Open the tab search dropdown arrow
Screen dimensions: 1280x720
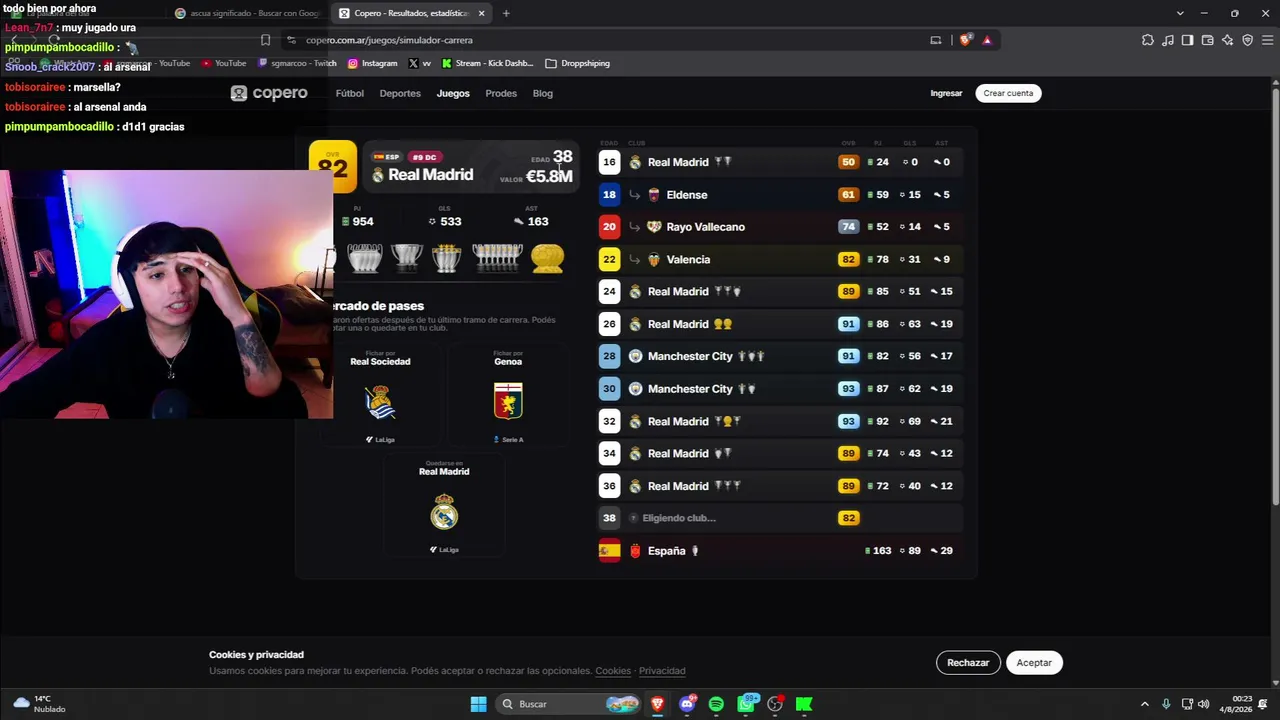(1180, 13)
